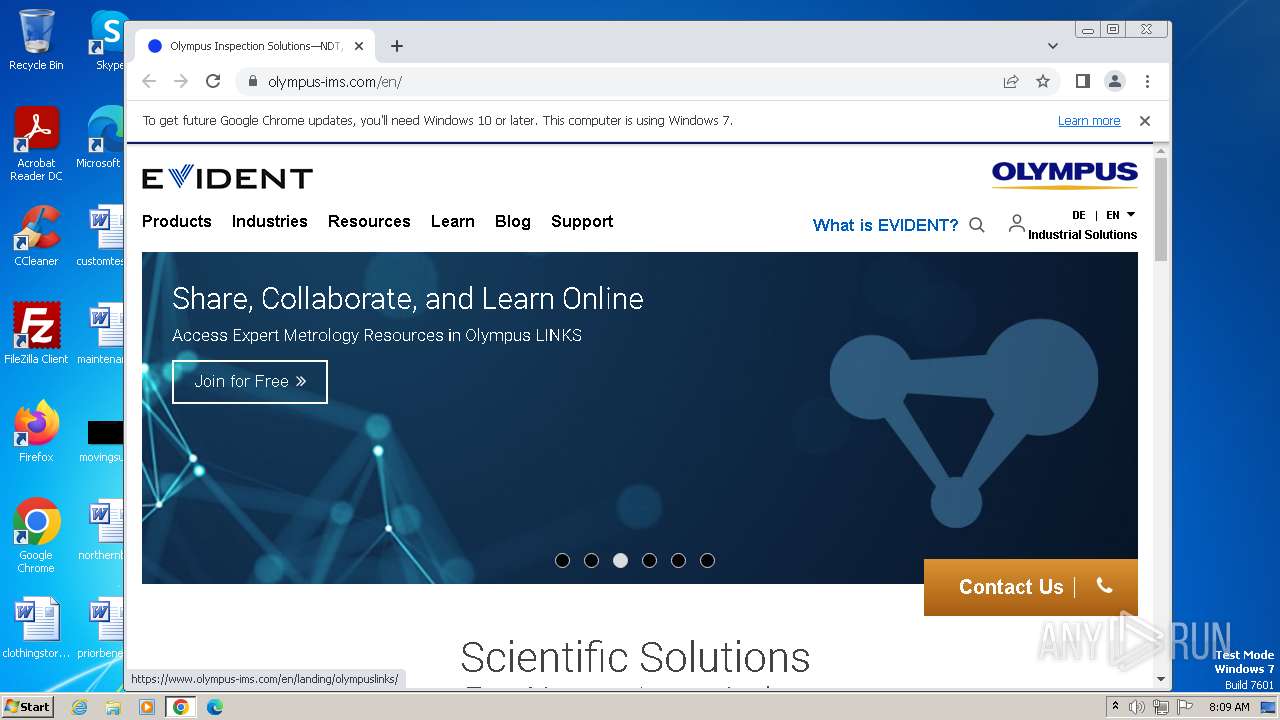
Task: Open the Resources menu
Action: click(x=369, y=221)
